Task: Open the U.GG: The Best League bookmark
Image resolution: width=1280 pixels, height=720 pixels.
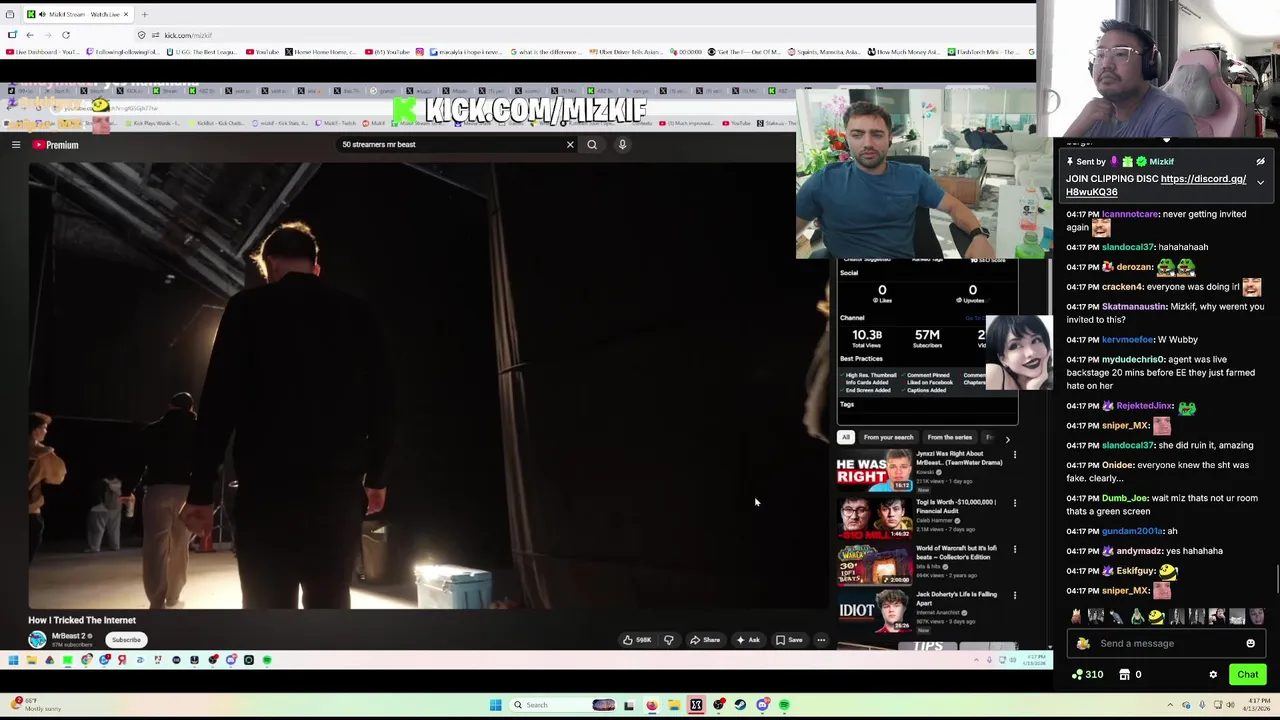Action: 203,52
